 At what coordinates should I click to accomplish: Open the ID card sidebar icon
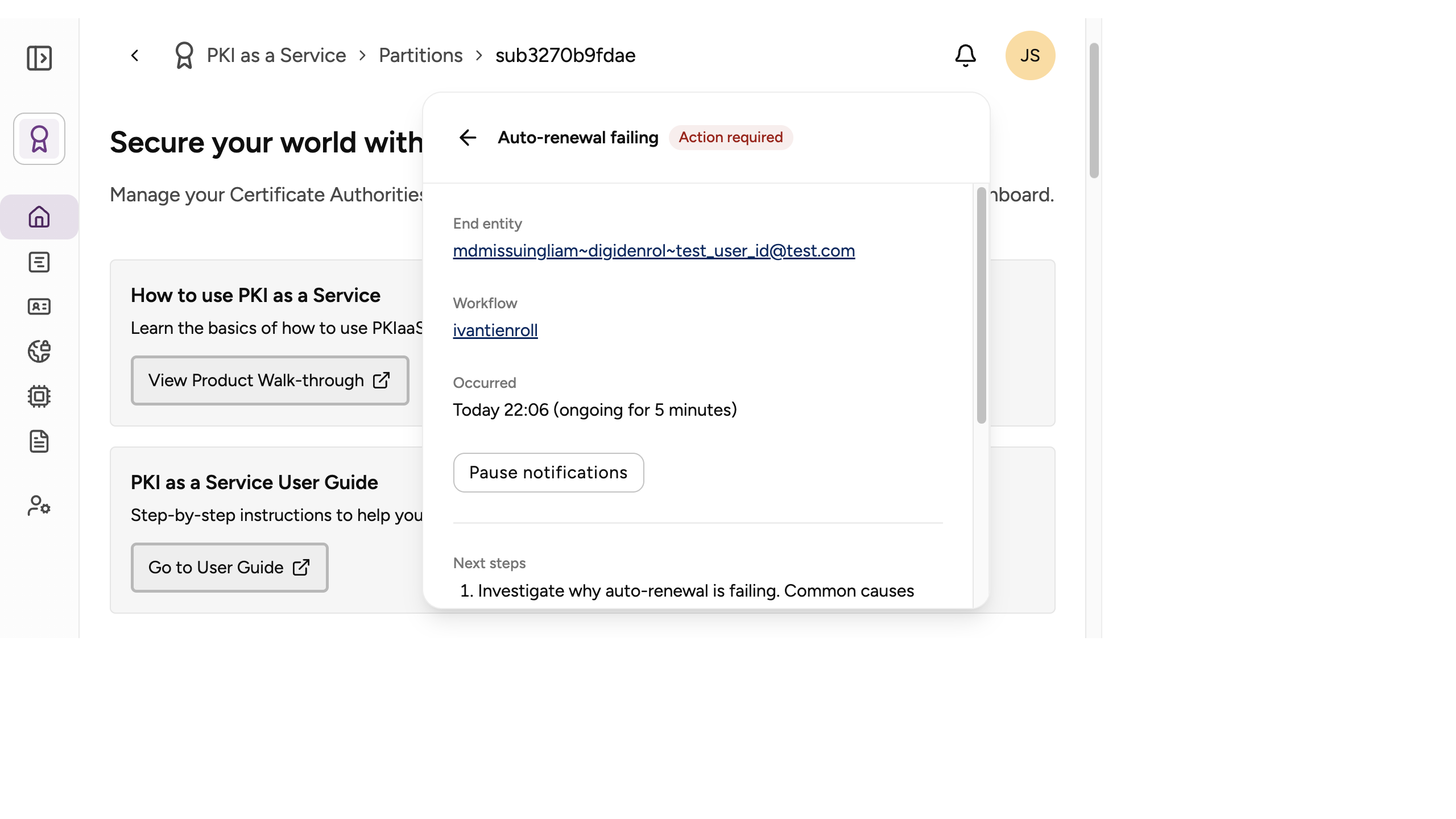[39, 307]
